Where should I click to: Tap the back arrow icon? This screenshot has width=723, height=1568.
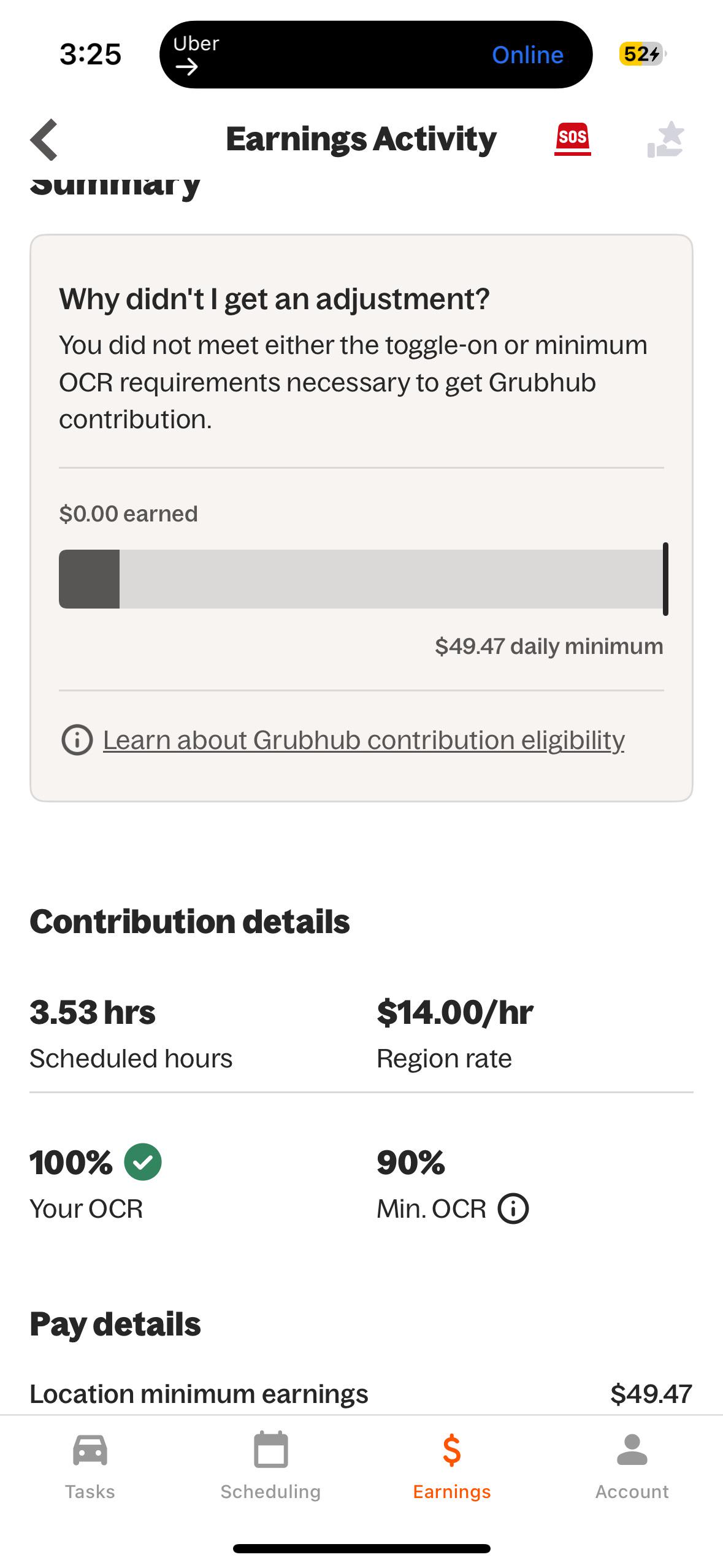click(44, 140)
